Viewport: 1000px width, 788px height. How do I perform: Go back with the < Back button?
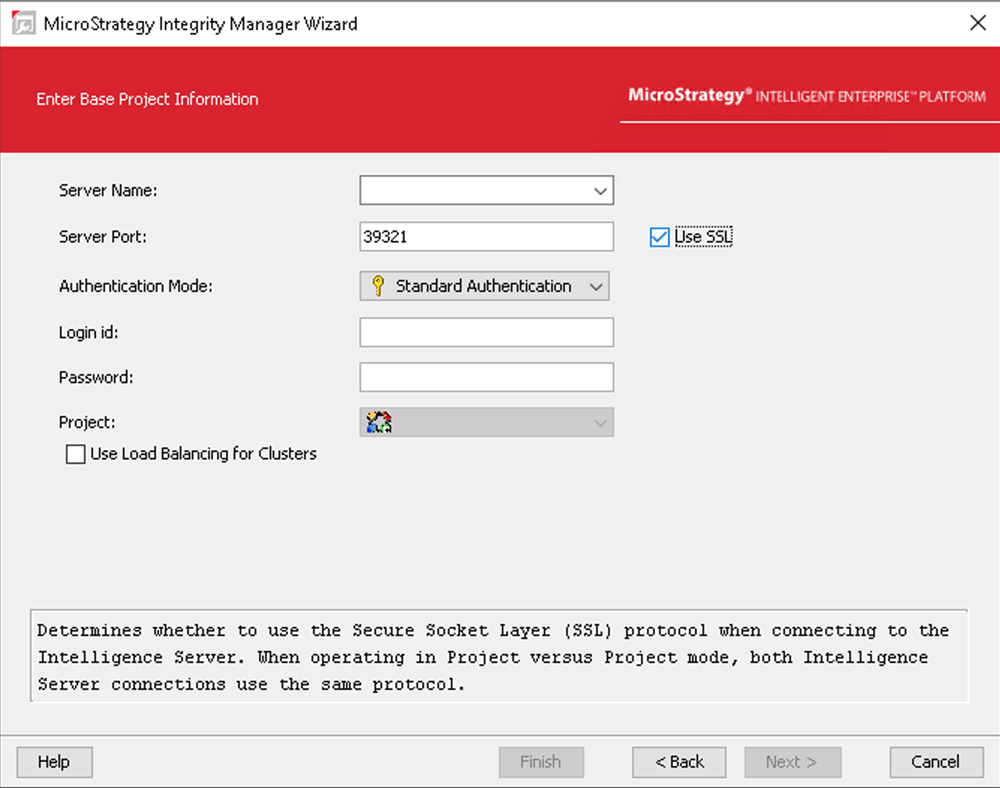tap(679, 762)
